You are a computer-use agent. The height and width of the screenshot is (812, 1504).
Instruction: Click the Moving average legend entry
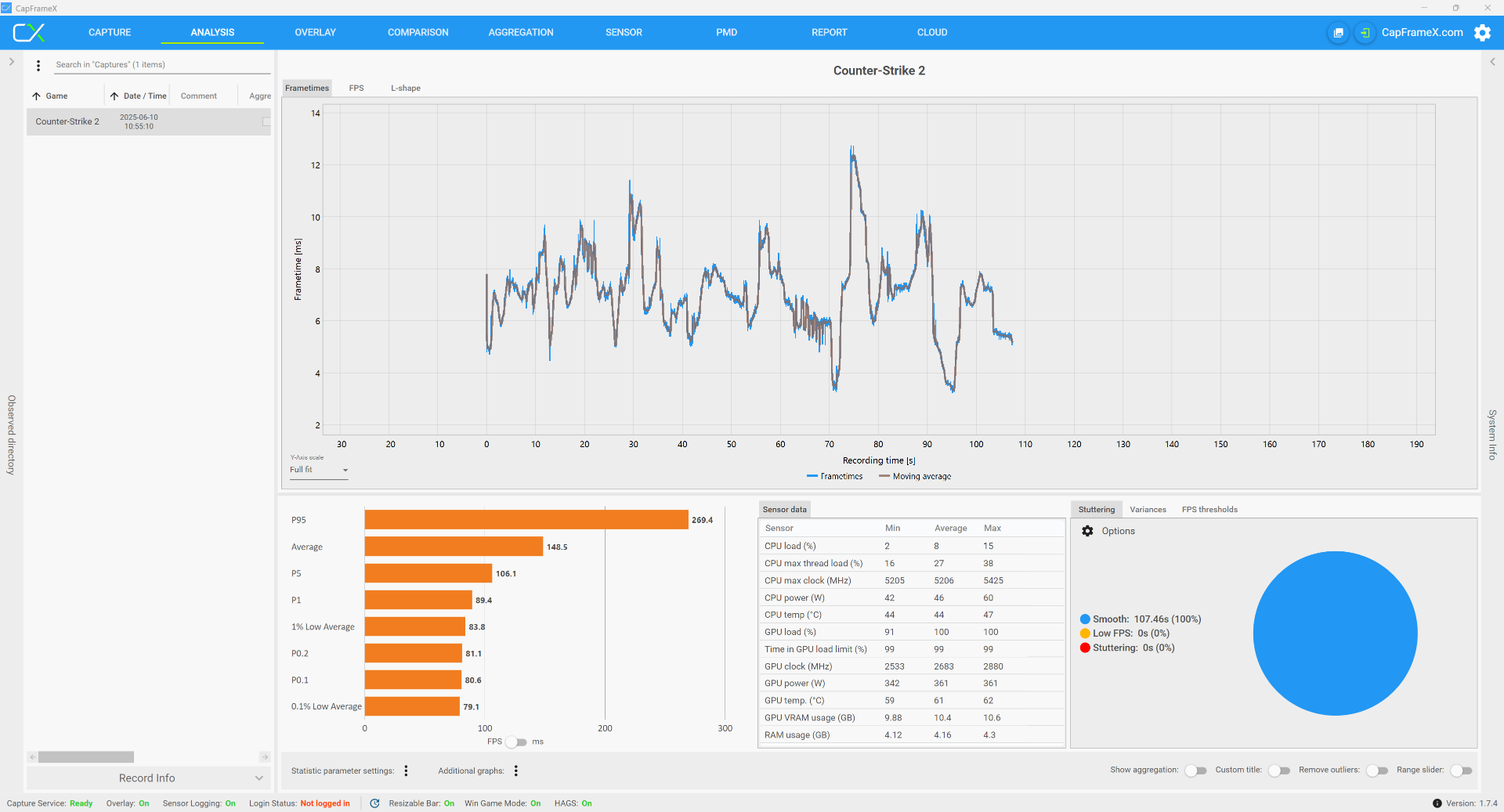915,476
